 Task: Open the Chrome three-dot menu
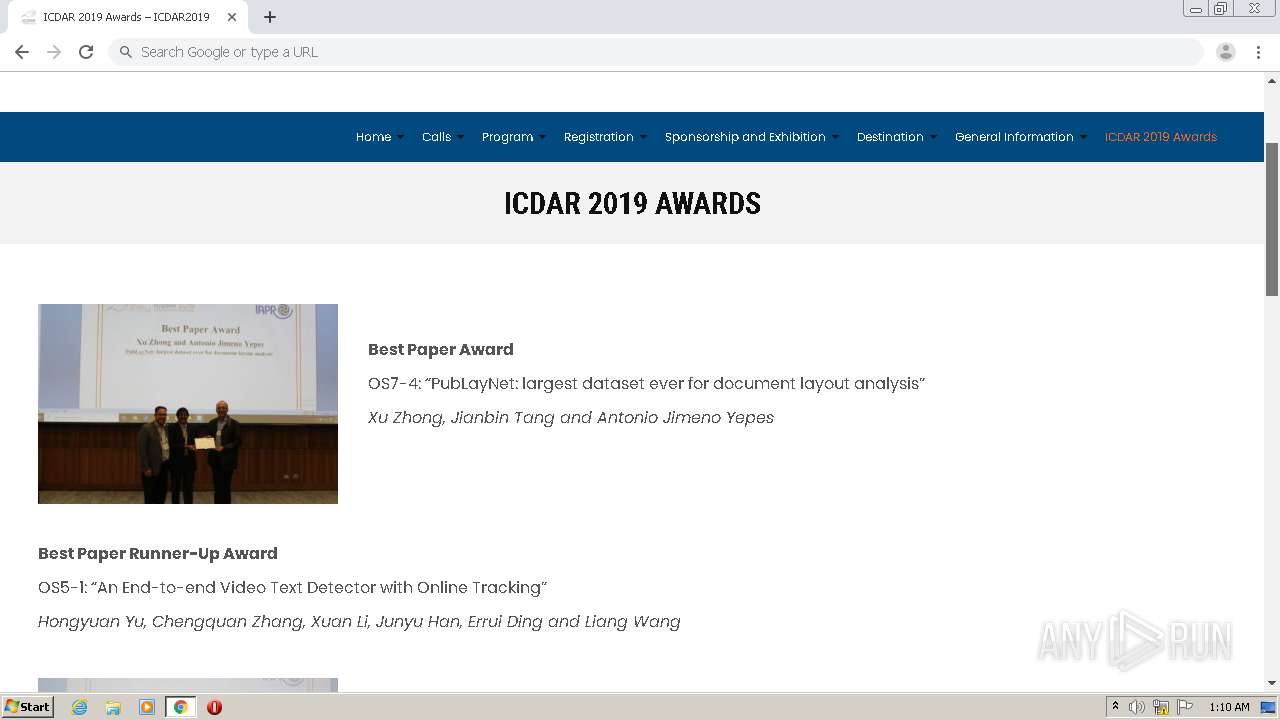(x=1258, y=52)
